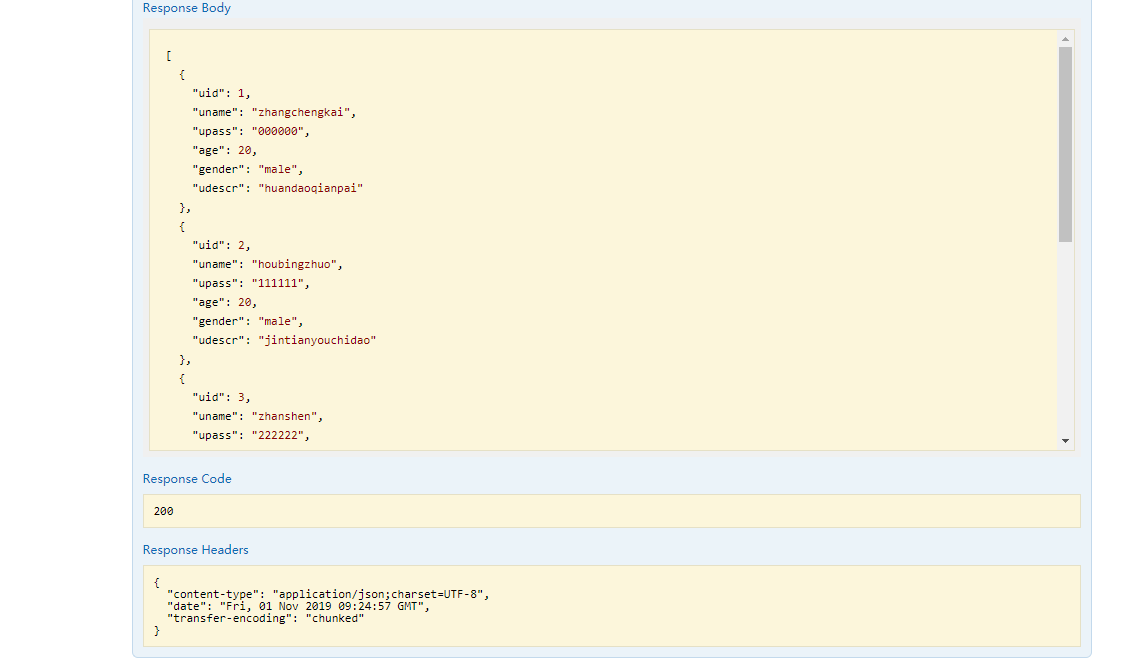The width and height of the screenshot is (1127, 671).
Task: Click the scrollbar up arrow
Action: click(x=1063, y=38)
